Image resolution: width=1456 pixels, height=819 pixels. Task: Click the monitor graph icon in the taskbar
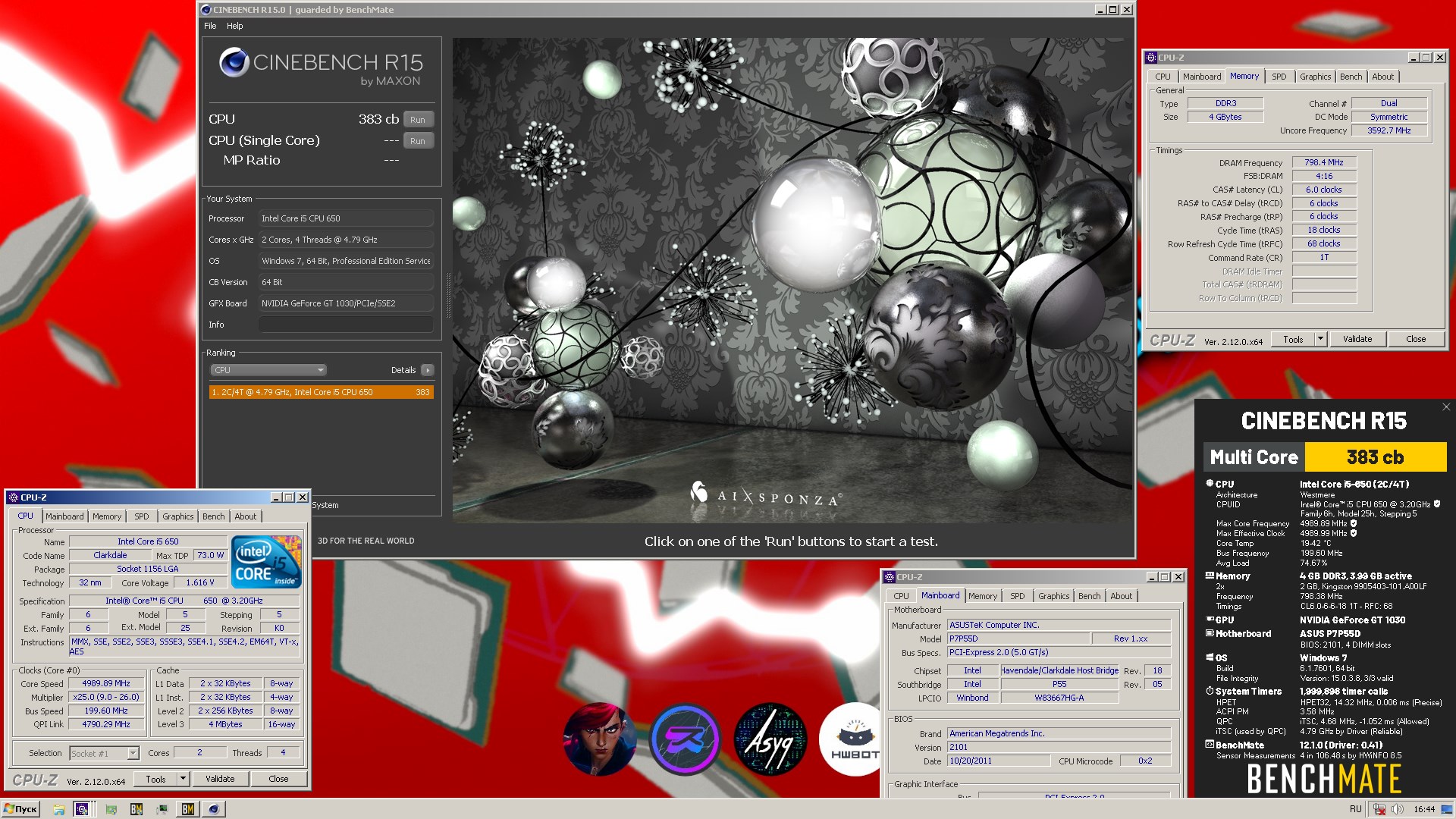[162, 809]
